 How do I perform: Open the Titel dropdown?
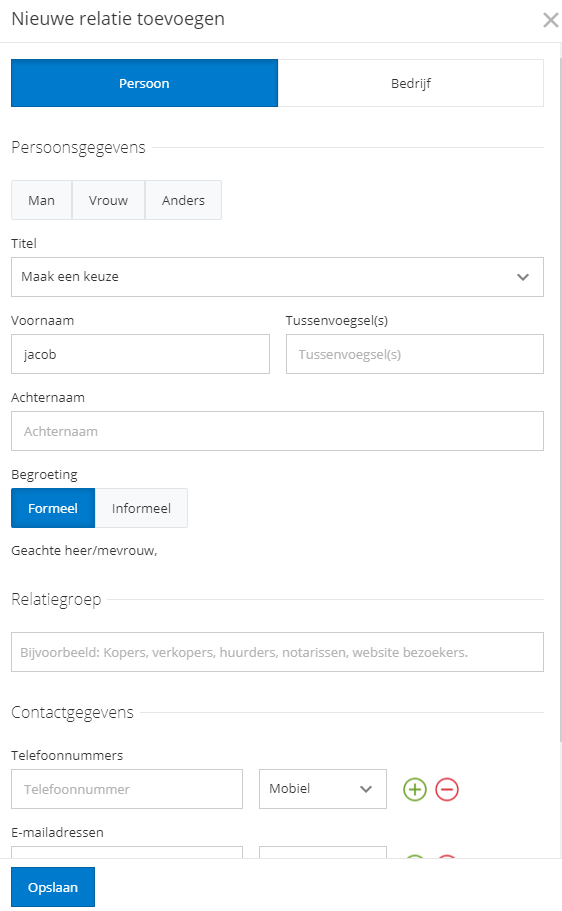277,277
